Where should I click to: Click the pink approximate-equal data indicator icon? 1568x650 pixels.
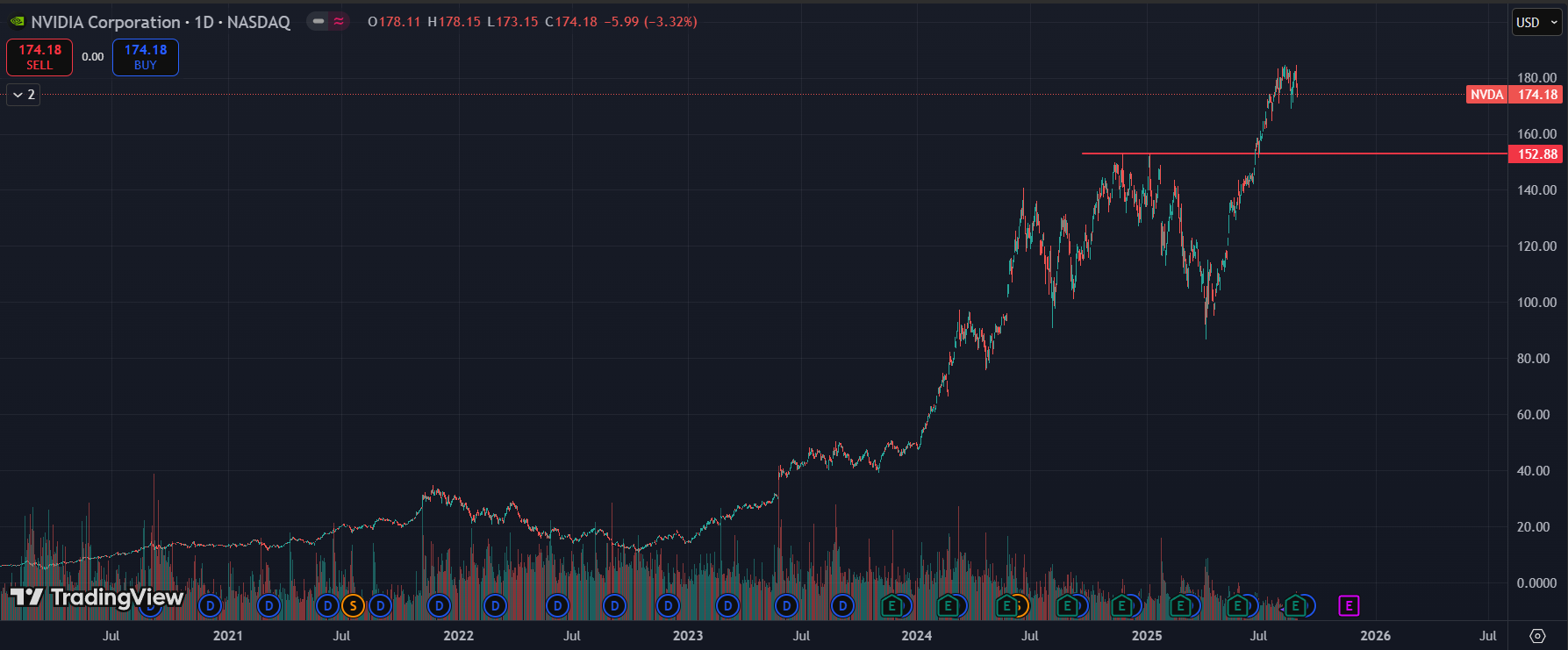(x=339, y=22)
